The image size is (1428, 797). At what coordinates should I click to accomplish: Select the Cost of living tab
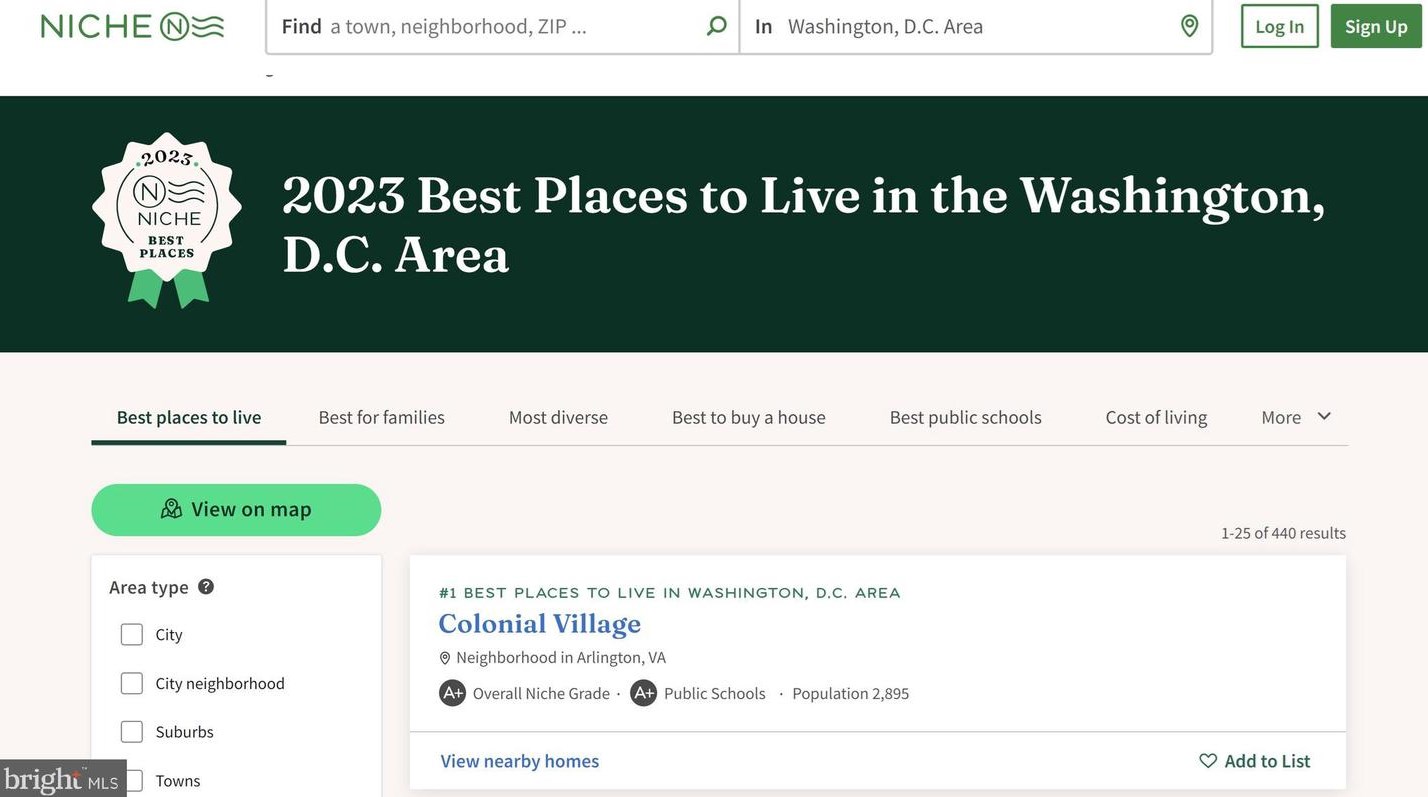[1156, 417]
